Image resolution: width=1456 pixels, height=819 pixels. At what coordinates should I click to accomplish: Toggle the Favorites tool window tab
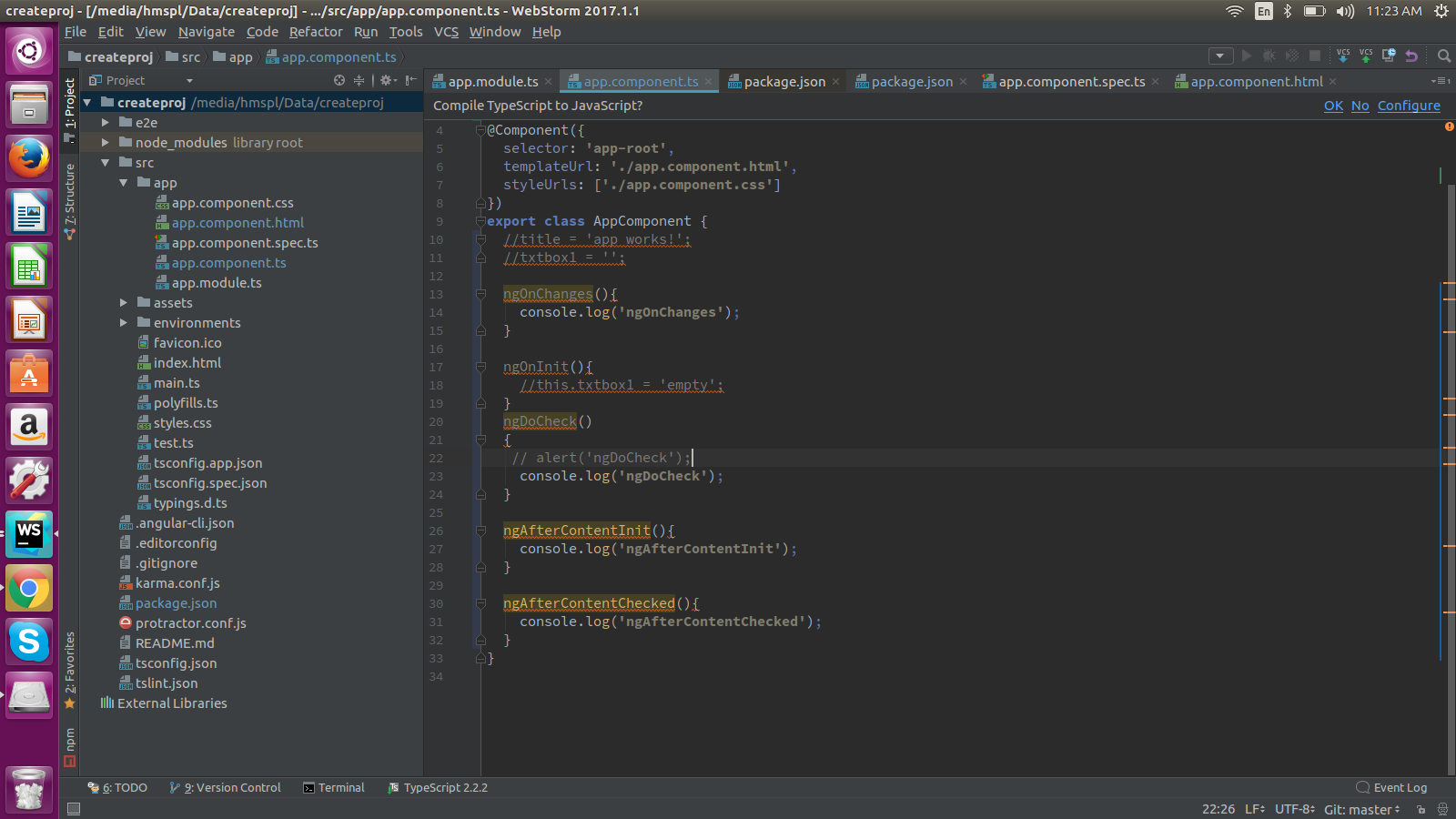point(69,670)
